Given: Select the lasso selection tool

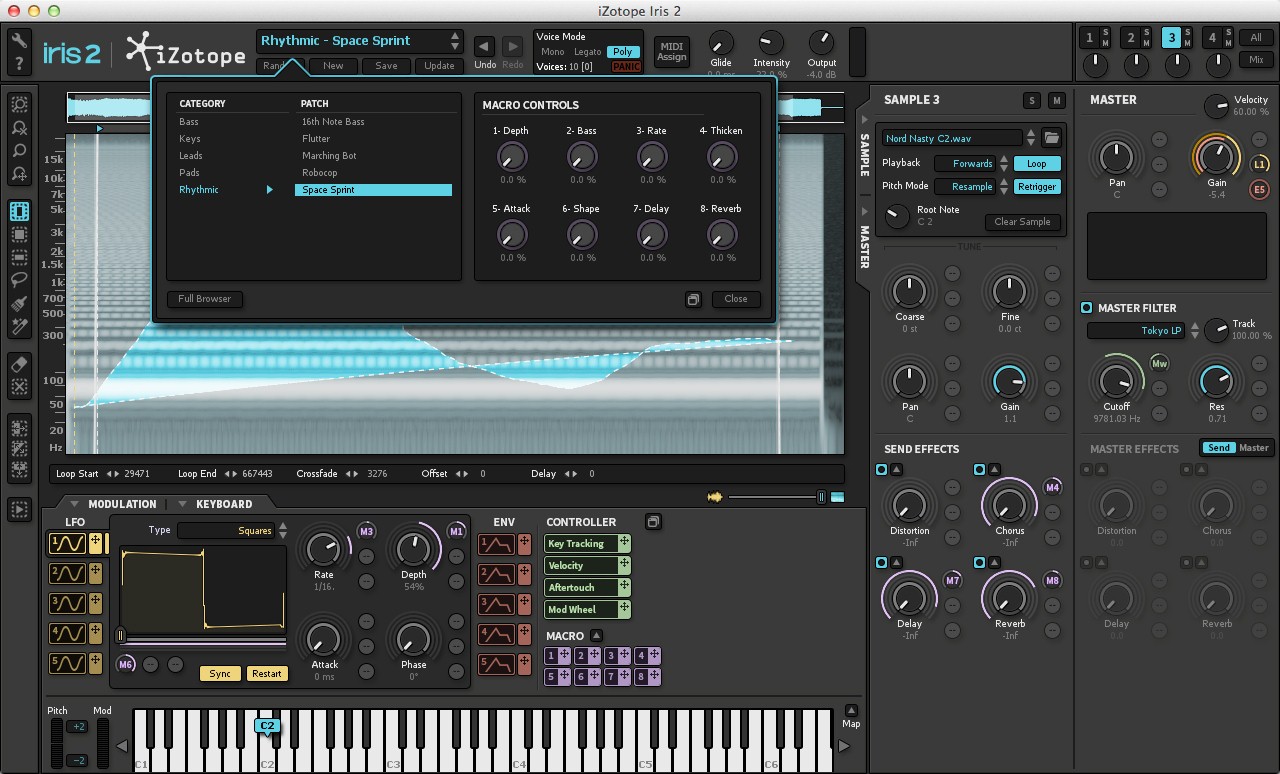Looking at the screenshot, I should tap(19, 281).
